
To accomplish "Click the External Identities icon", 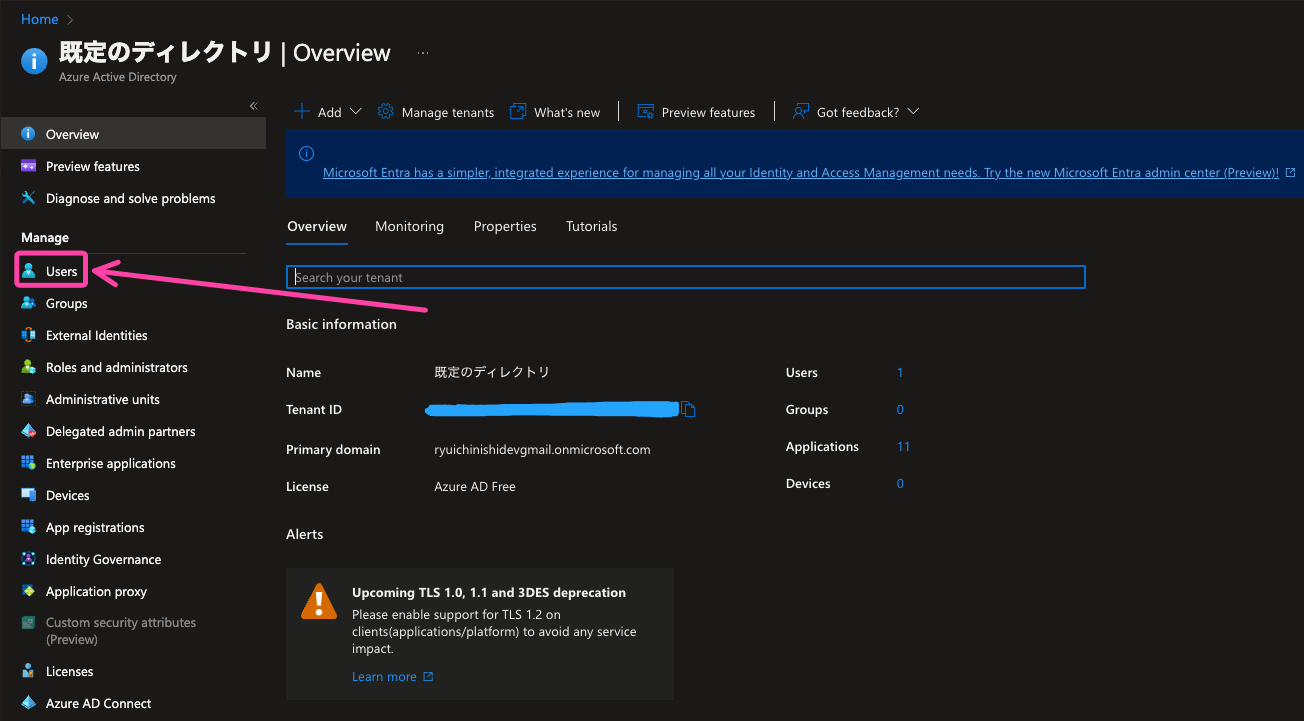I will click(x=28, y=335).
